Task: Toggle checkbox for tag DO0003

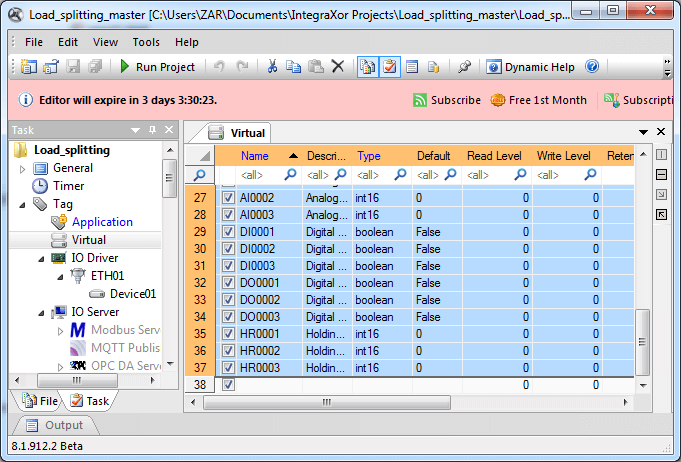Action: tap(228, 317)
